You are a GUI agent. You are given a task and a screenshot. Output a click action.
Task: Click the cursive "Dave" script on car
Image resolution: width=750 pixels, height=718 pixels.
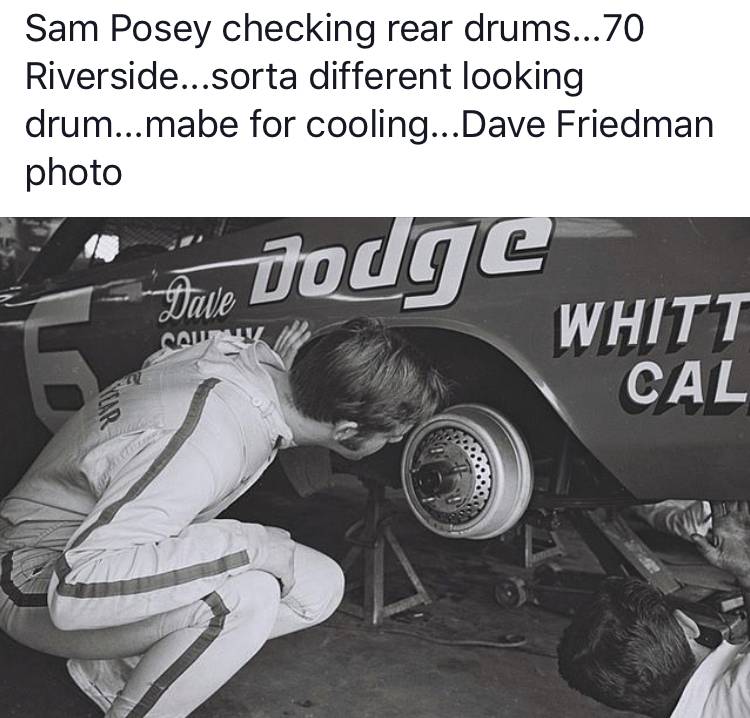(198, 301)
